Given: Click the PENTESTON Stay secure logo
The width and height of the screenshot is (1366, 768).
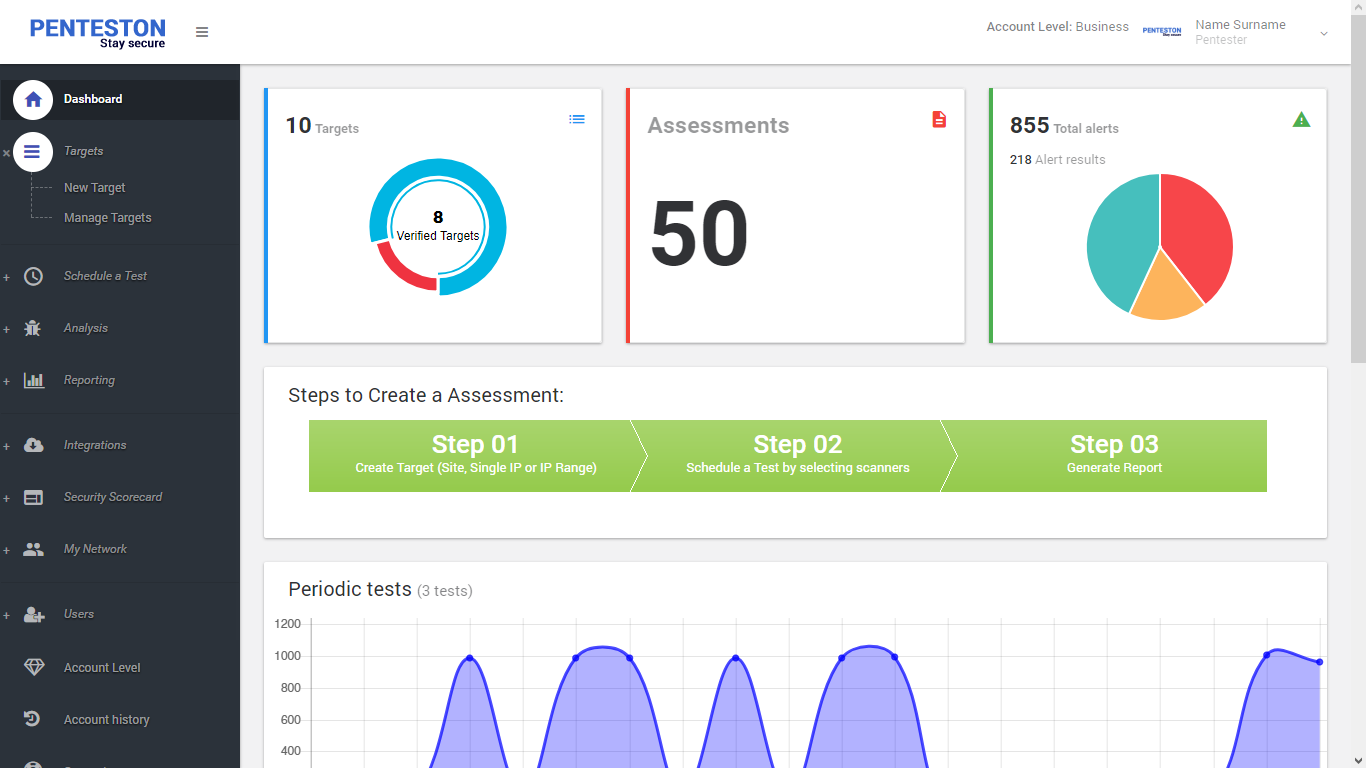Looking at the screenshot, I should coord(98,33).
